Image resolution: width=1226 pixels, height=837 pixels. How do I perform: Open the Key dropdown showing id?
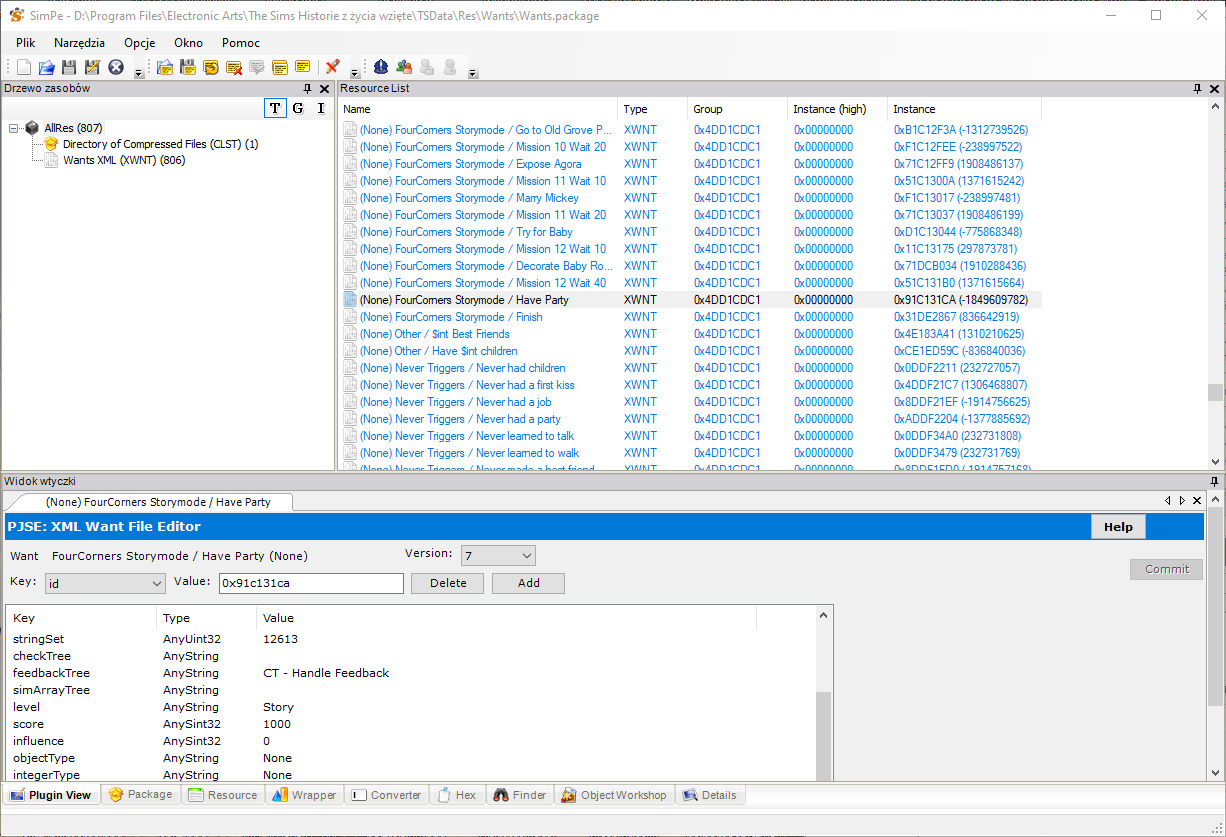tap(104, 583)
